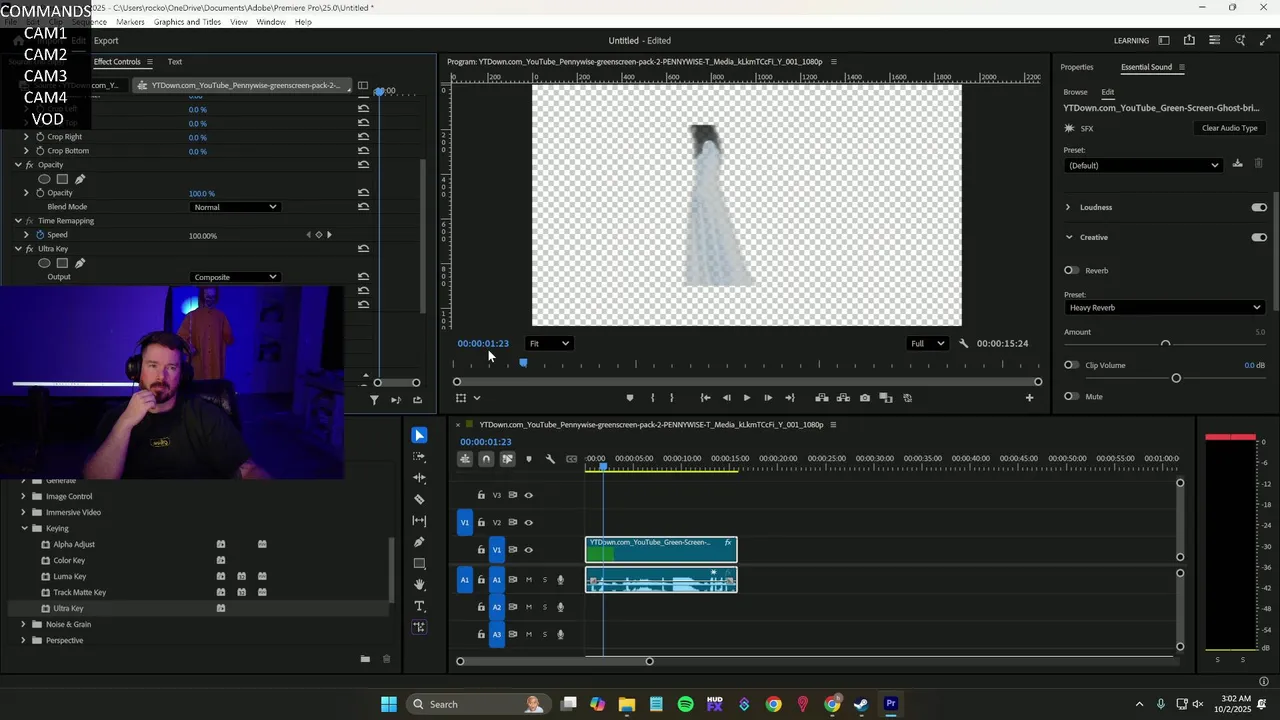Step back one frame
The image size is (1280, 720).
[x=727, y=398]
